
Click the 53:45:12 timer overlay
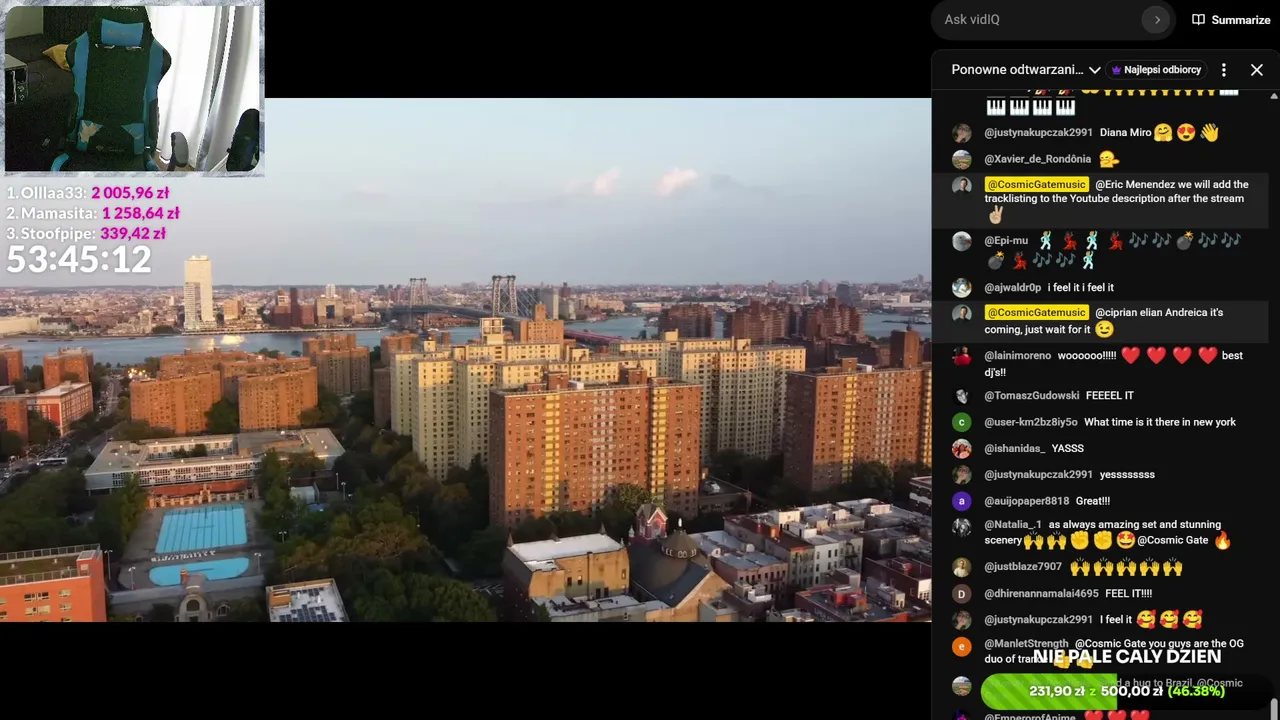click(79, 261)
